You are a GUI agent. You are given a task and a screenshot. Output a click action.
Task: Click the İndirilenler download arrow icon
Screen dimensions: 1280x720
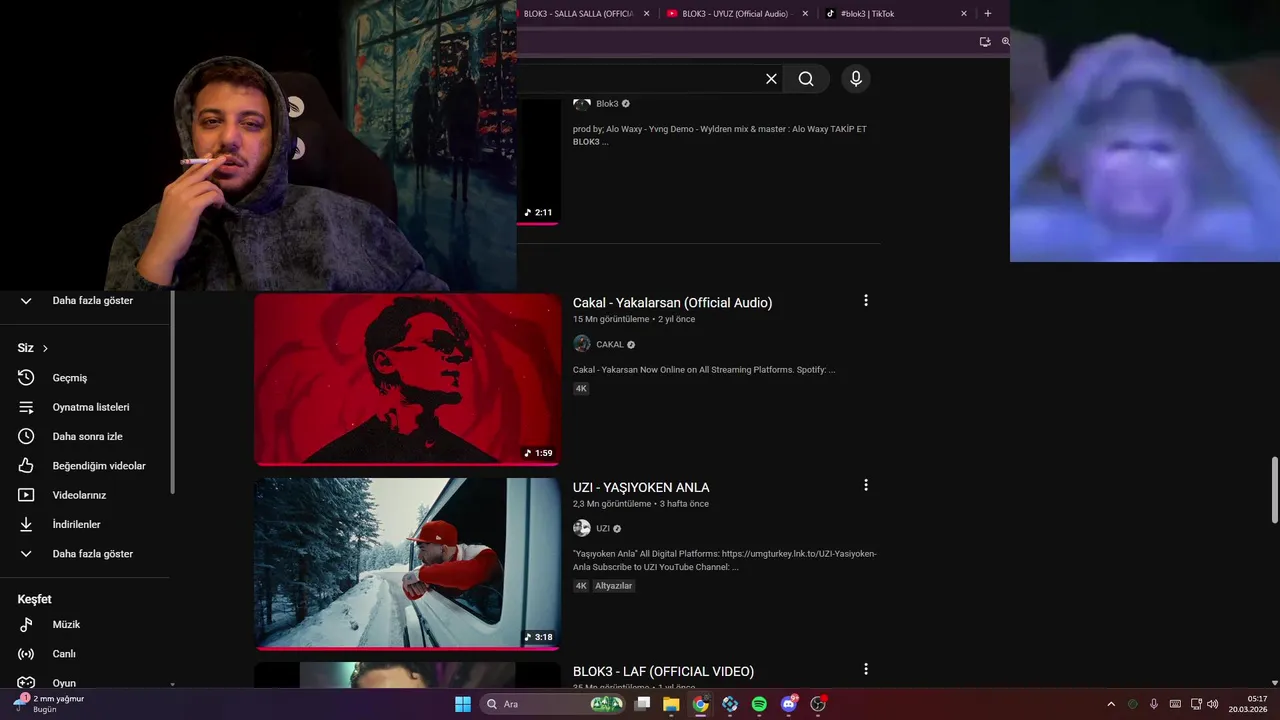[26, 524]
